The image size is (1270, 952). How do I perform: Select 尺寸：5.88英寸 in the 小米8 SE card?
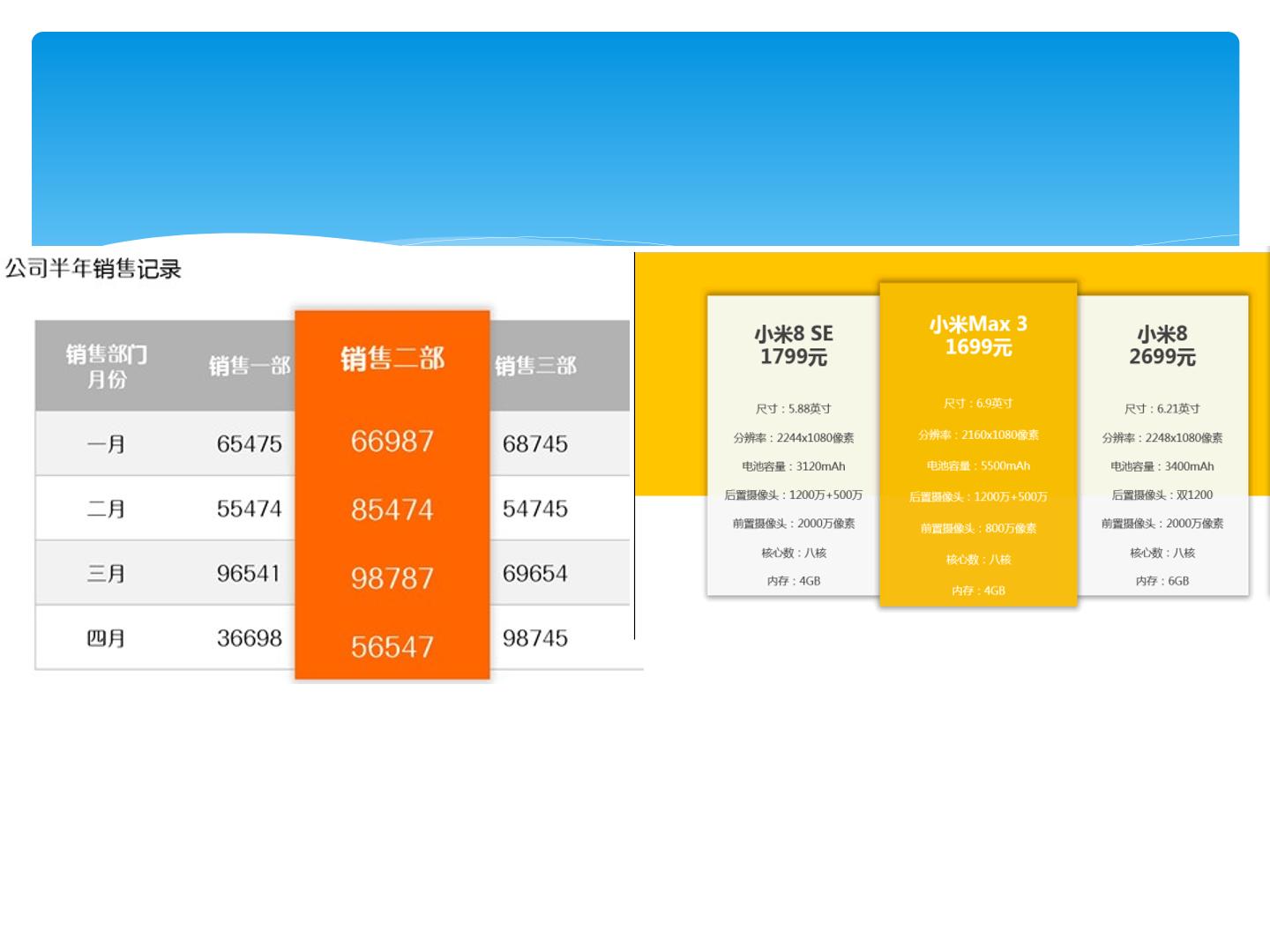(794, 409)
